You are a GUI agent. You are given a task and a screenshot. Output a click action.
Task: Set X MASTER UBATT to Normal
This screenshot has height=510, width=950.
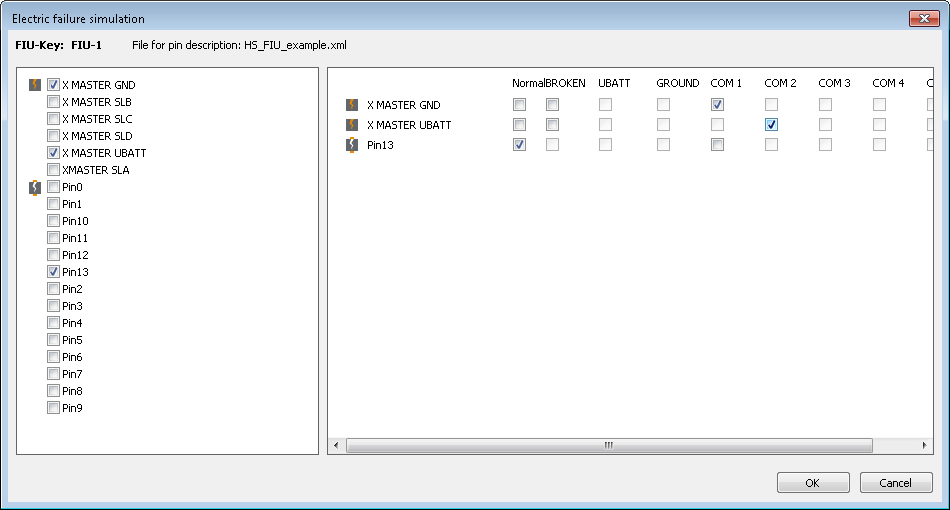pos(519,125)
